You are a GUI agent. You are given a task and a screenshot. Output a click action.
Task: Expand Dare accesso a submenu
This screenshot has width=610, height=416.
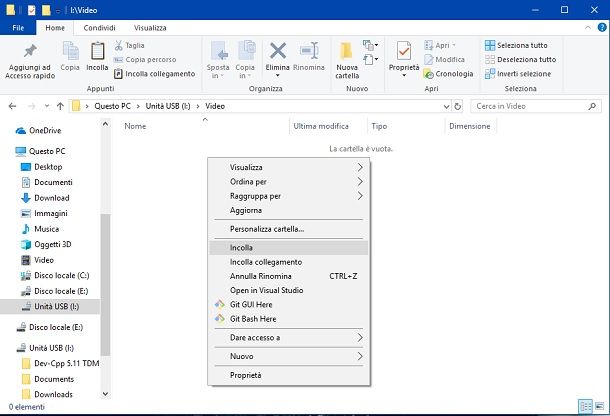coord(289,337)
